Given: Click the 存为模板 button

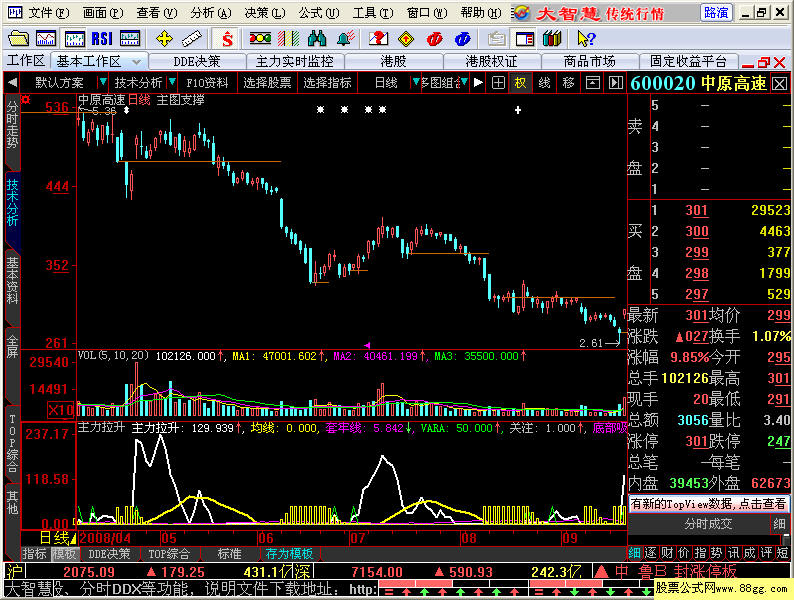Looking at the screenshot, I should coord(289,554).
